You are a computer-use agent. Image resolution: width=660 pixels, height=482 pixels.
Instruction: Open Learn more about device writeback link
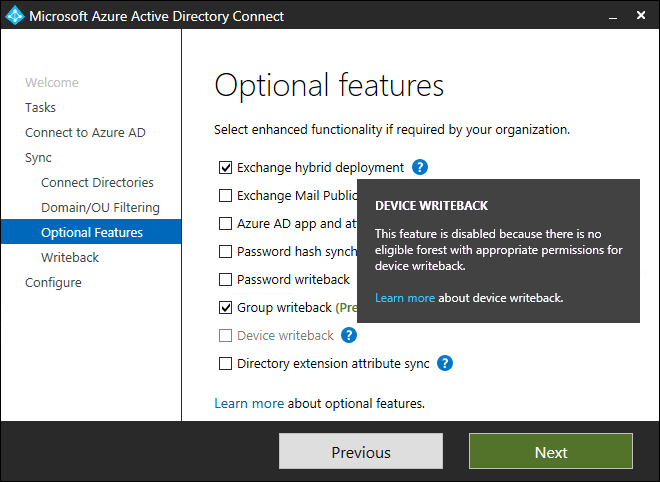click(x=405, y=298)
